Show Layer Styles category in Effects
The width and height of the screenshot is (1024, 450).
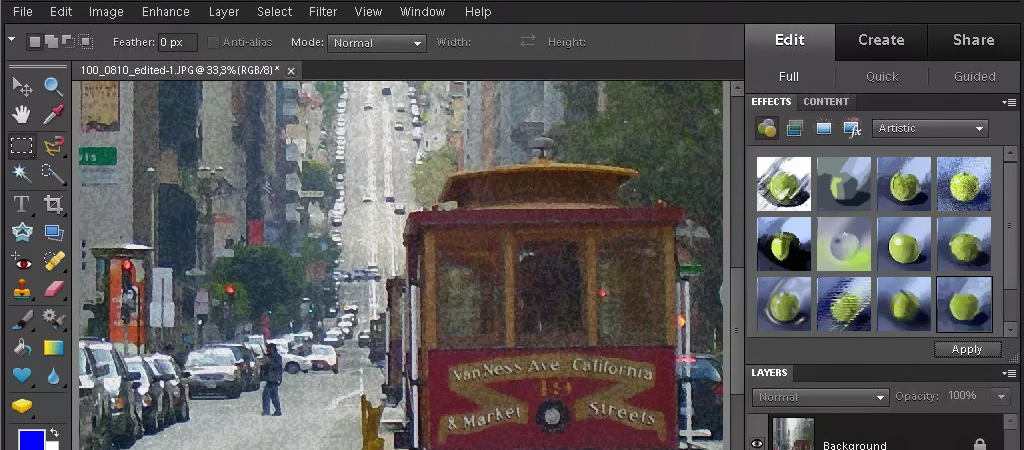795,129
